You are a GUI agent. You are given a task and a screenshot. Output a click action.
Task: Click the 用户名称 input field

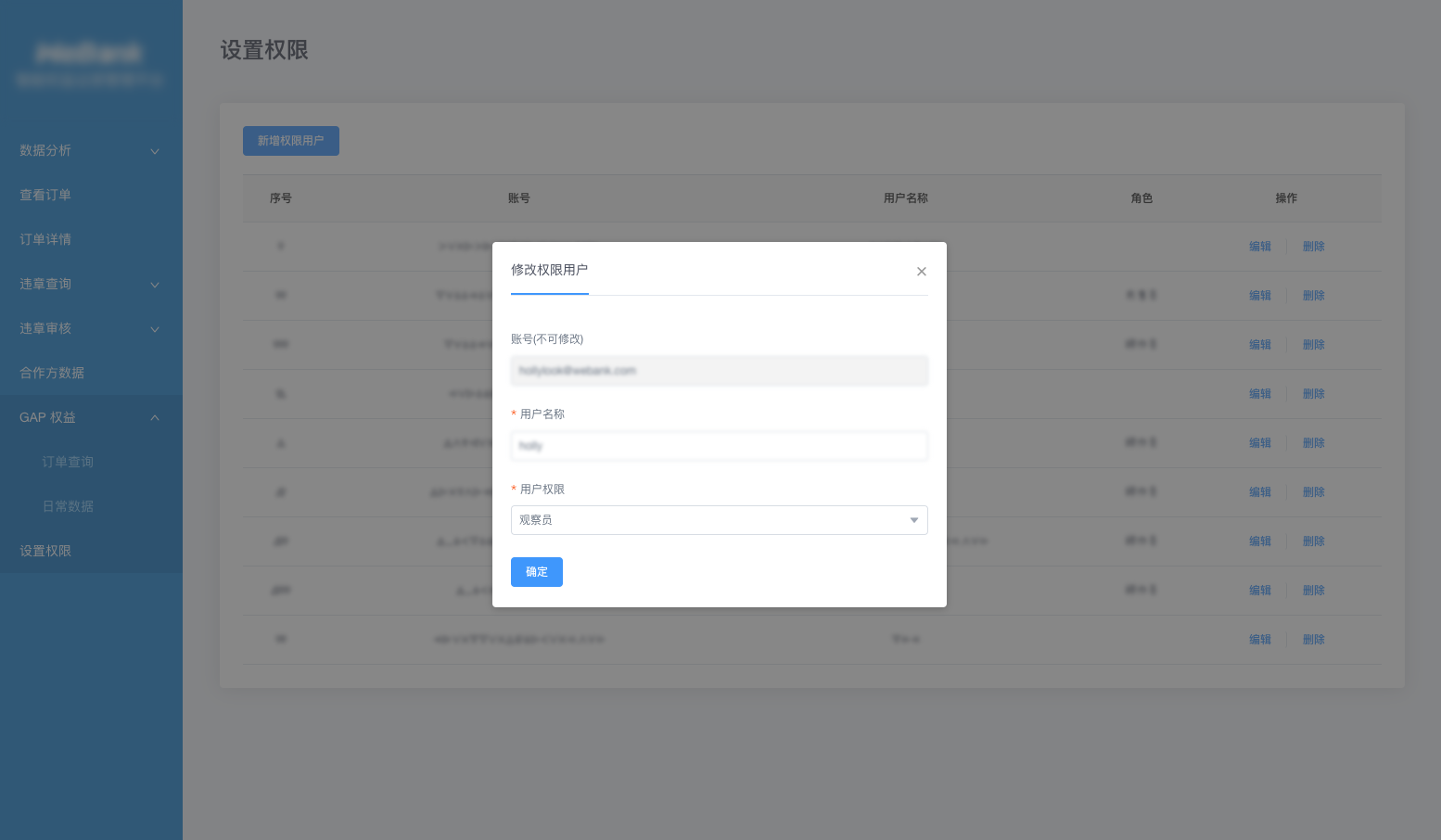coord(719,446)
